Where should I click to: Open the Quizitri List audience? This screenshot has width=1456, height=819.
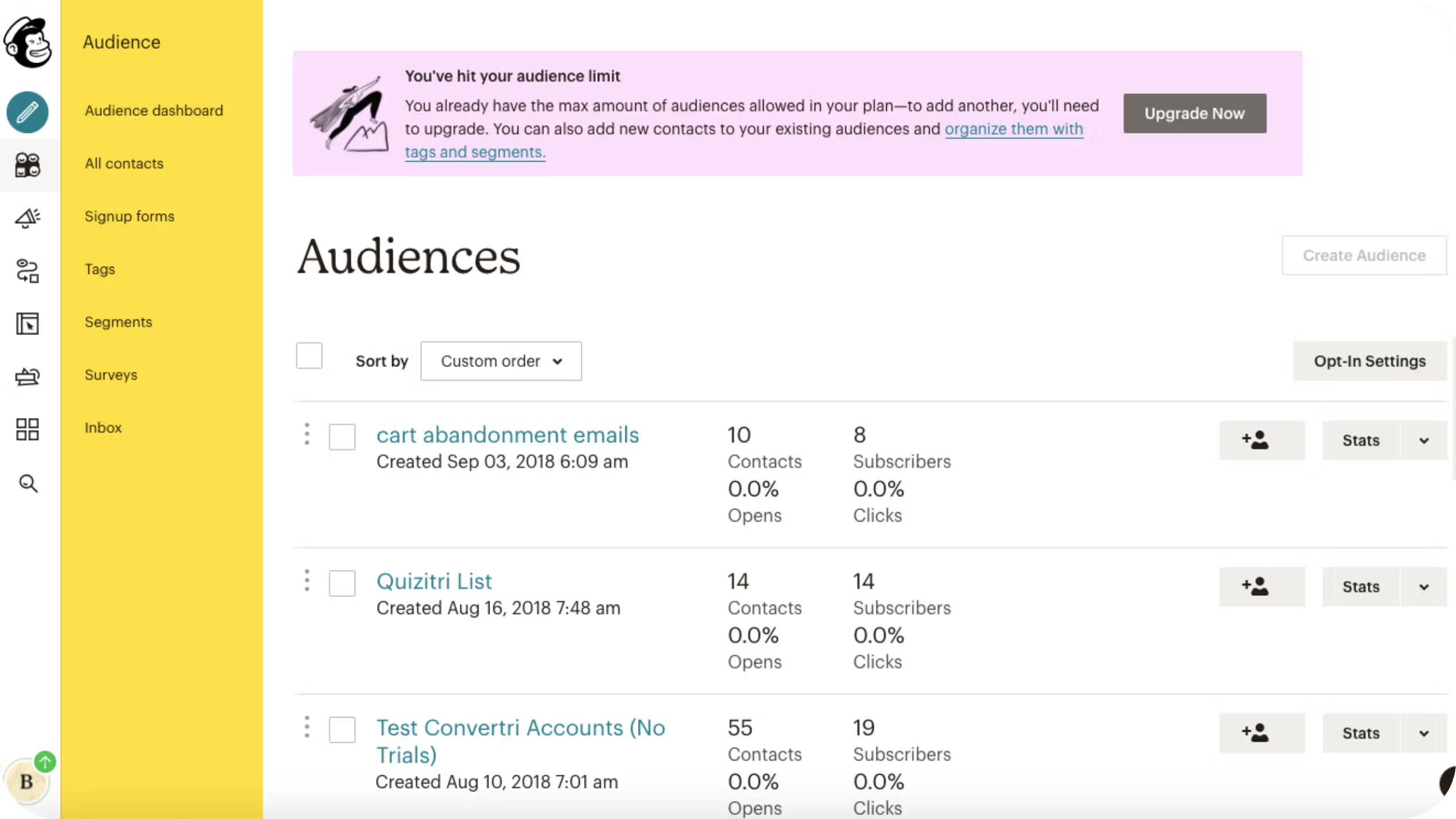coord(434,581)
